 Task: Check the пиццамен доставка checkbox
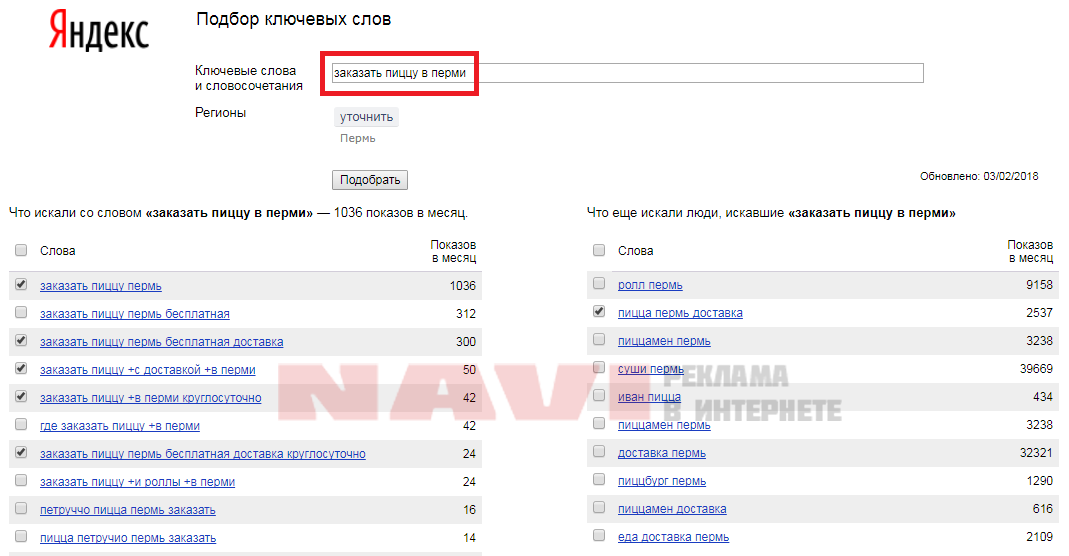point(599,508)
